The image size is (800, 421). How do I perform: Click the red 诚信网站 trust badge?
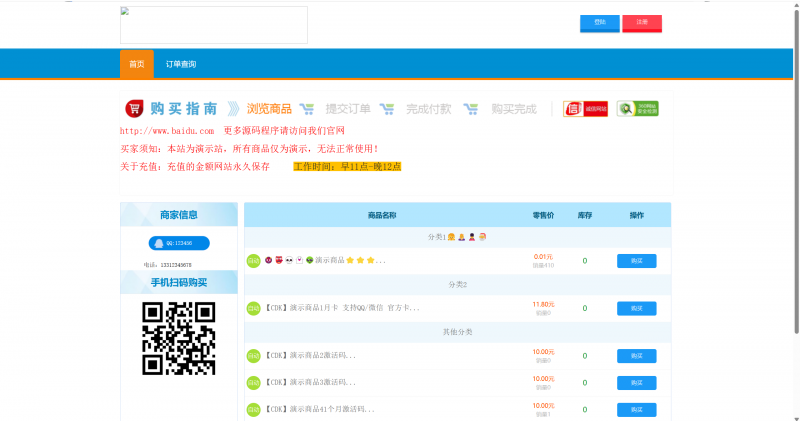(x=585, y=109)
